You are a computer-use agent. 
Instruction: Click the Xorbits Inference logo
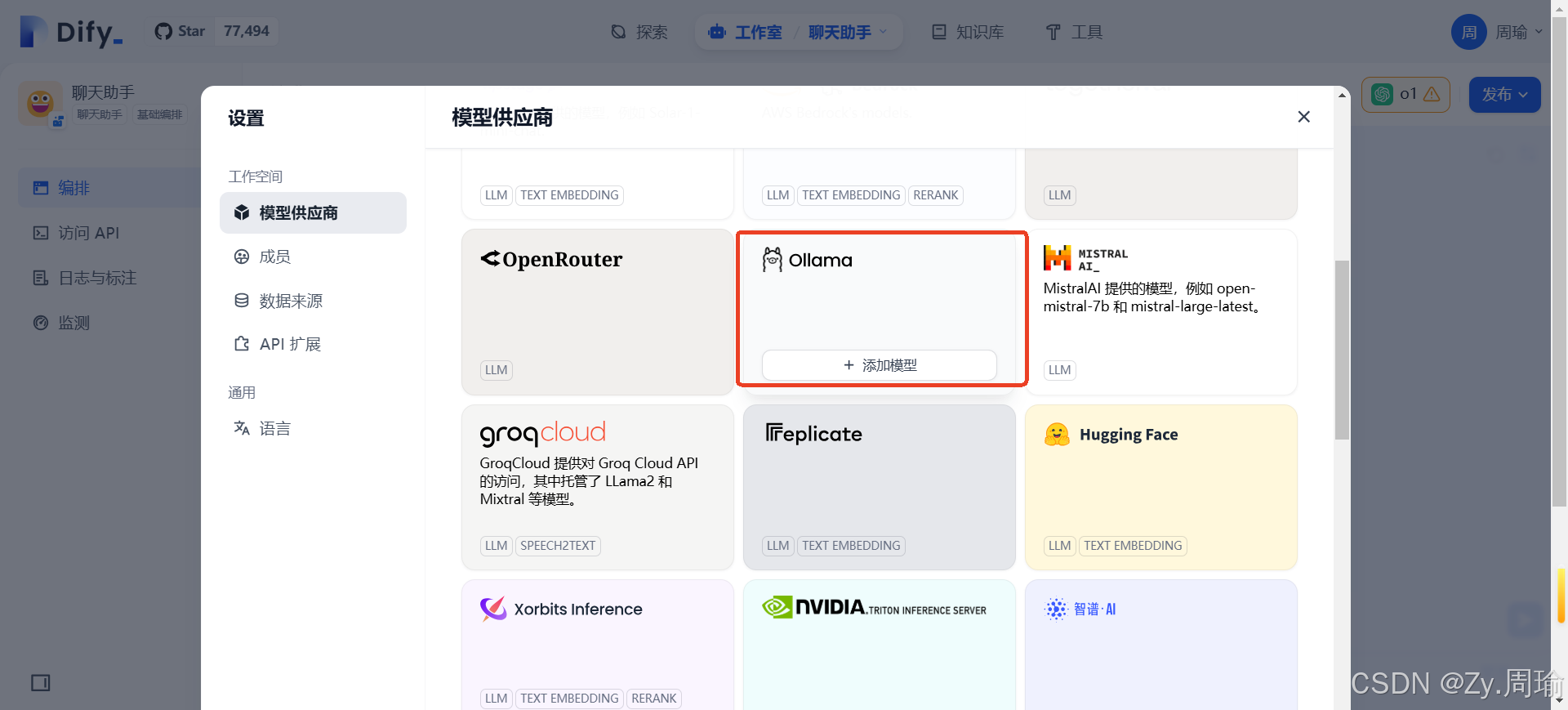tap(561, 609)
